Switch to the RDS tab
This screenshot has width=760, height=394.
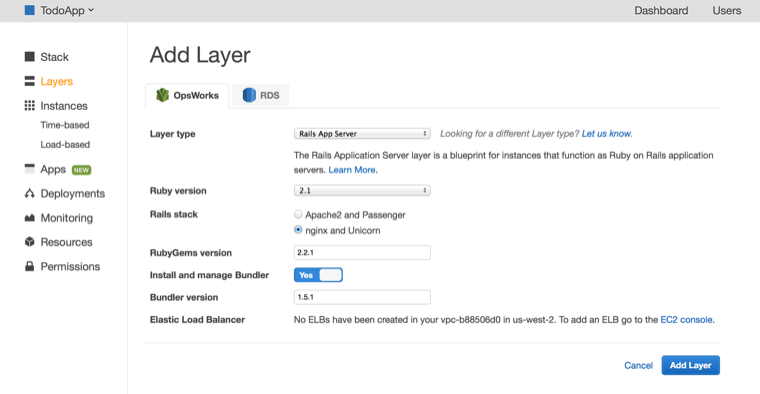pos(261,95)
